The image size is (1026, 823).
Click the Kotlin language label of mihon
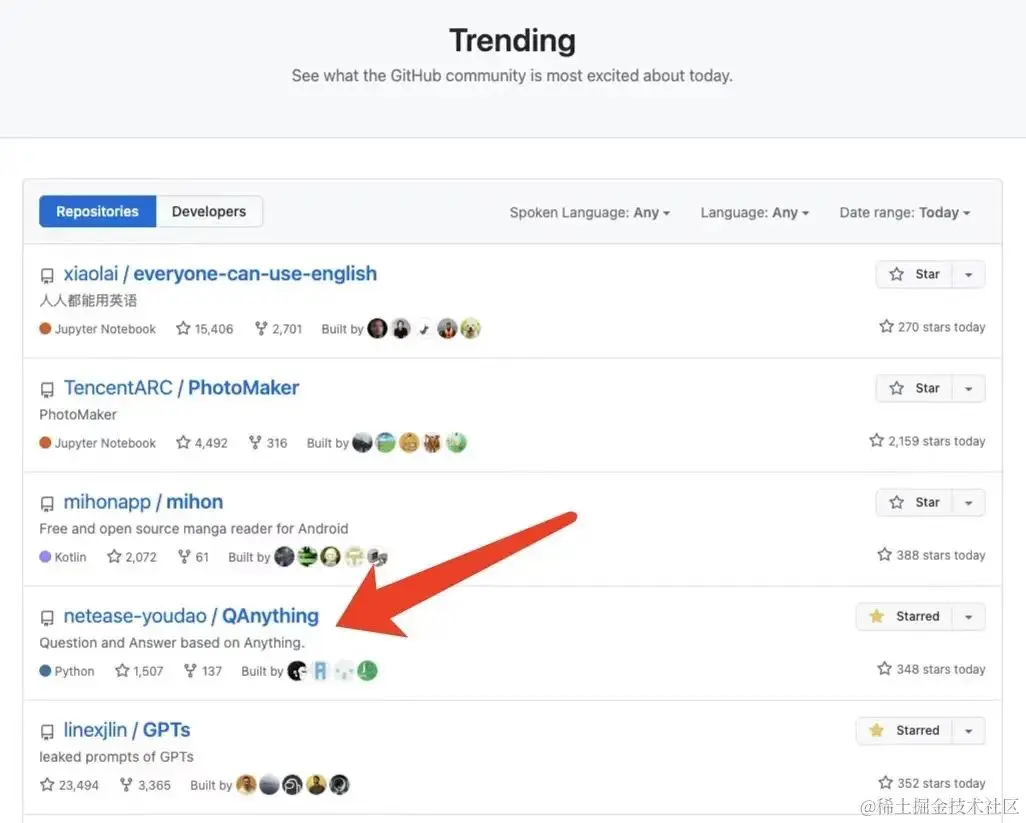tap(63, 557)
